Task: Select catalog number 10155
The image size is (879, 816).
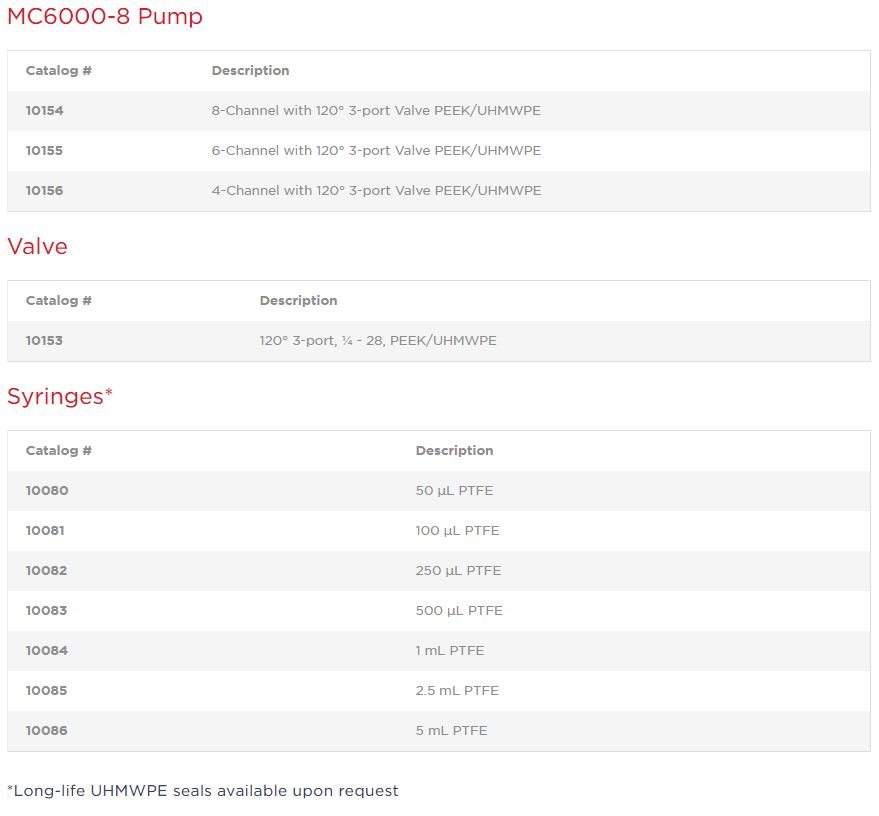Action: tap(45, 151)
